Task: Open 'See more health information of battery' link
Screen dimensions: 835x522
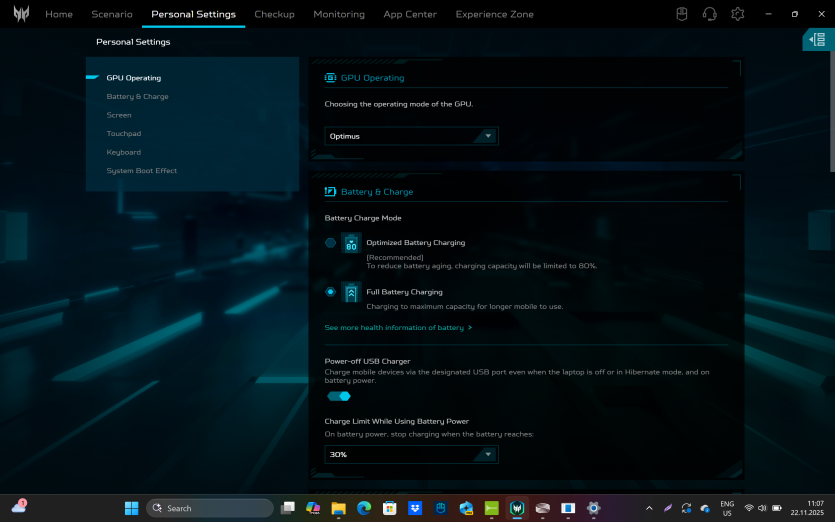Action: click(x=398, y=328)
